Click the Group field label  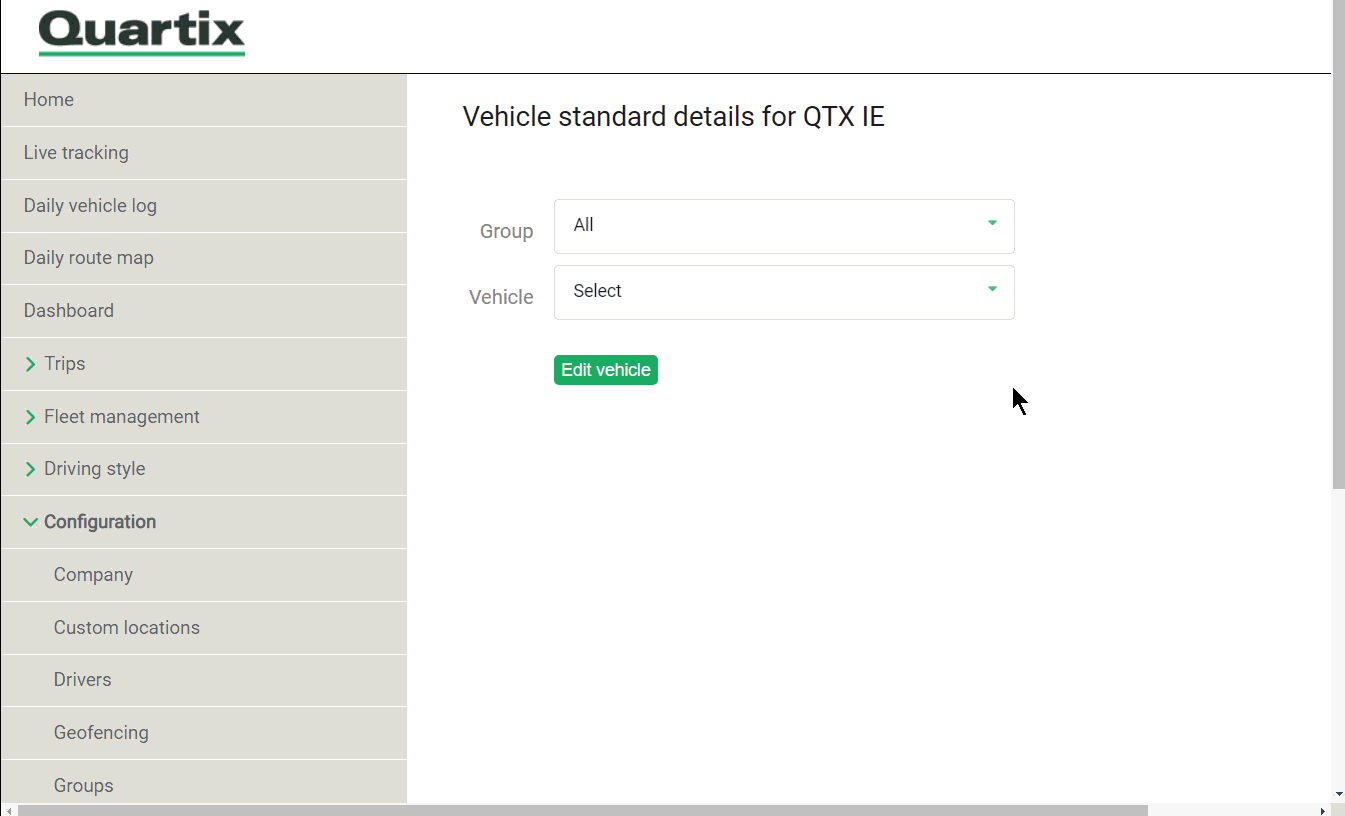tap(506, 231)
